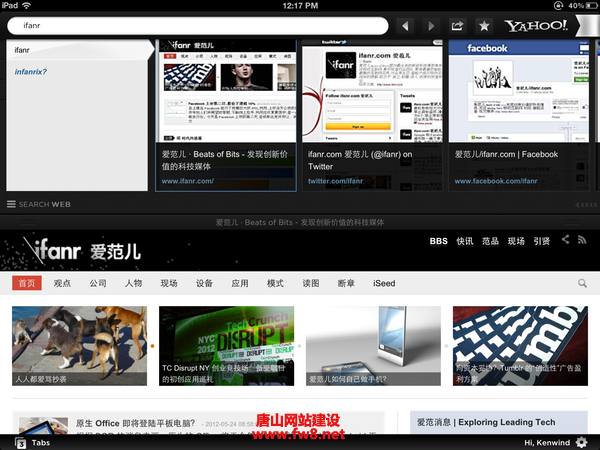Open the 现场 header link
Image resolution: width=600 pixels, height=450 pixels.
[x=516, y=241]
